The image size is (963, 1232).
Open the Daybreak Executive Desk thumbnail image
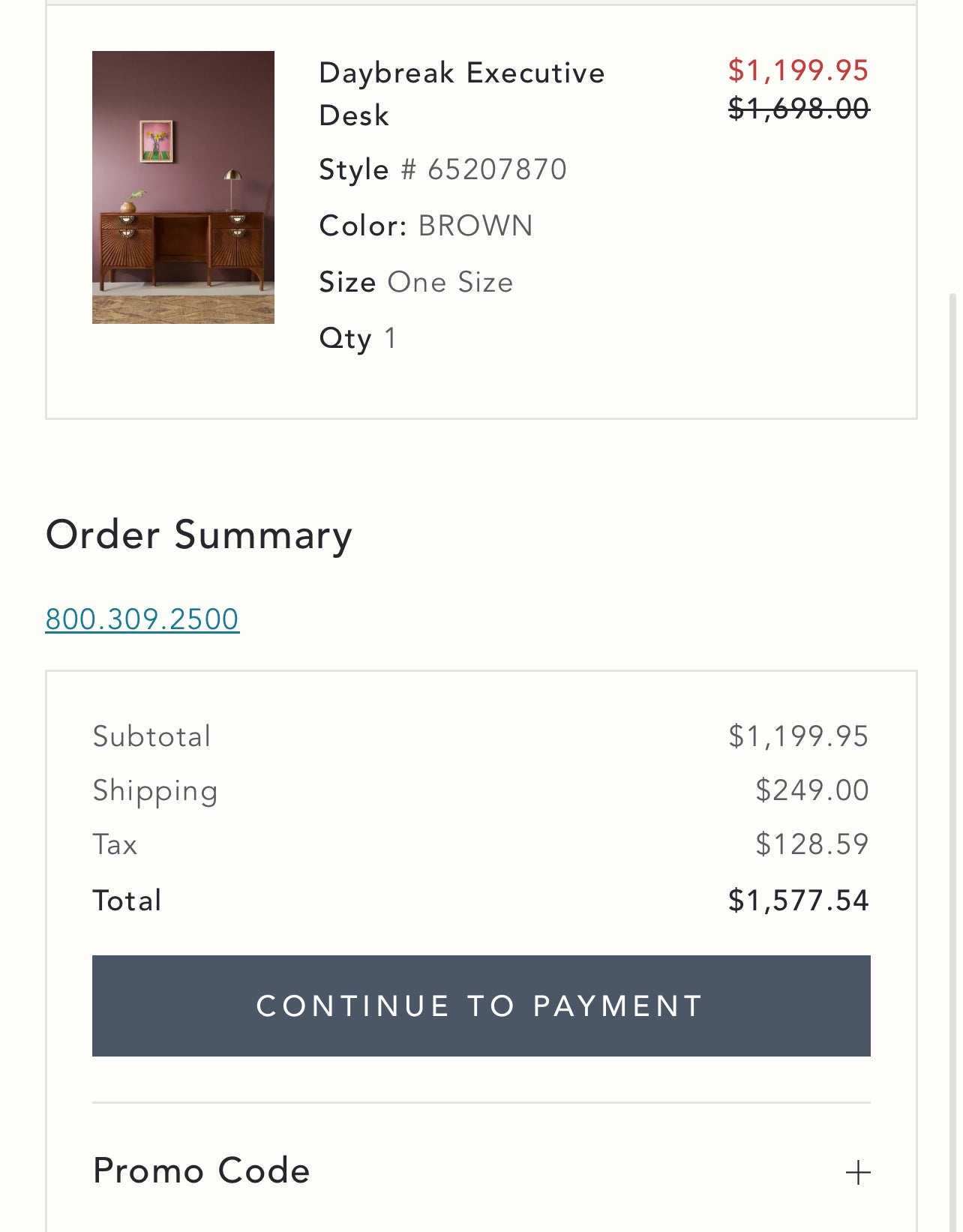point(183,187)
